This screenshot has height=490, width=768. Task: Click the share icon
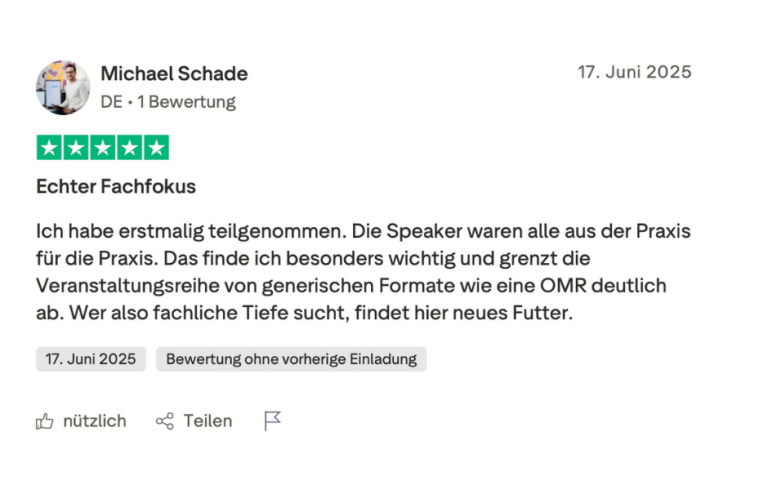165,421
